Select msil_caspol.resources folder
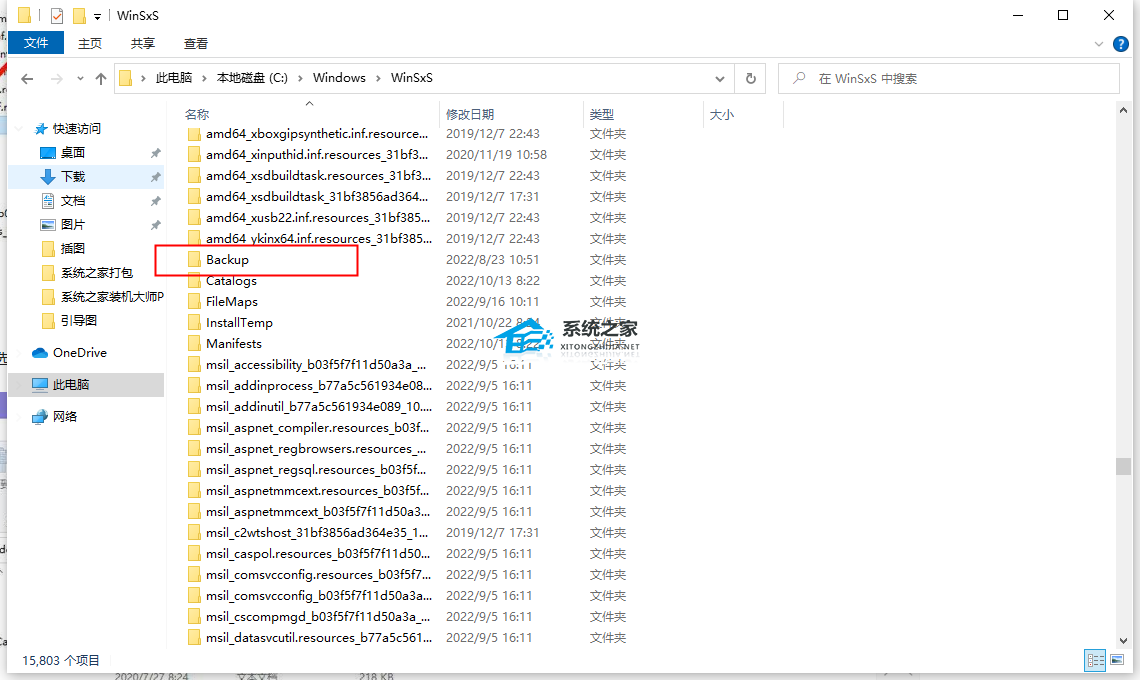Viewport: 1140px width, 680px height. click(318, 554)
